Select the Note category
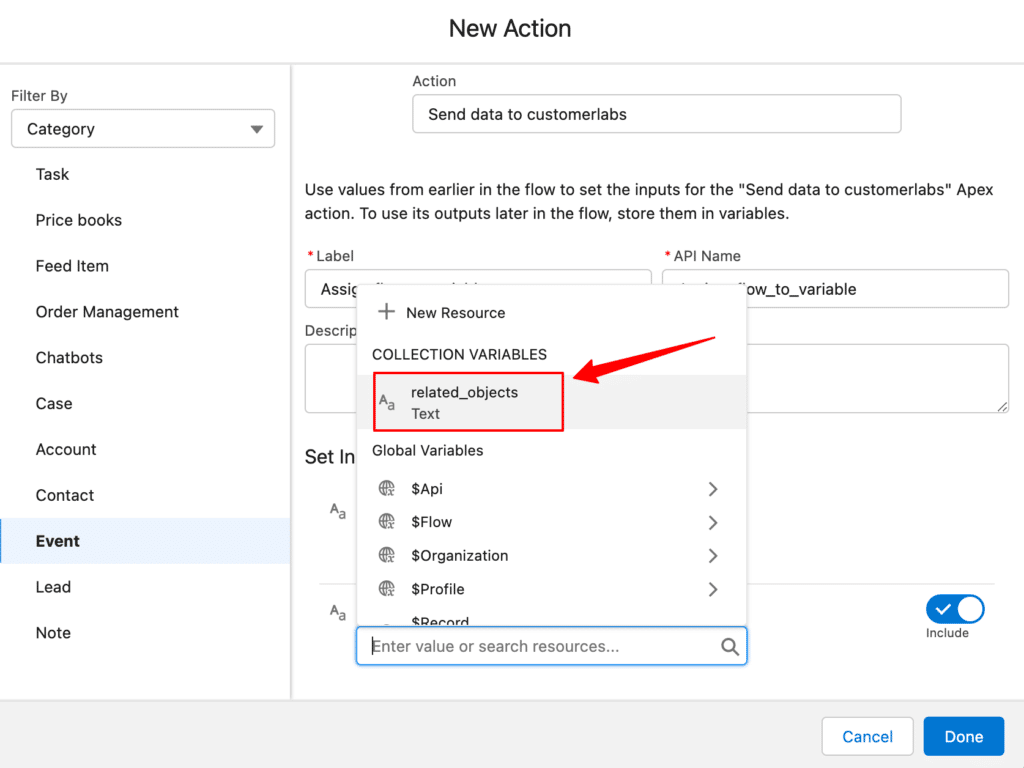This screenshot has height=768, width=1024. click(x=145, y=633)
